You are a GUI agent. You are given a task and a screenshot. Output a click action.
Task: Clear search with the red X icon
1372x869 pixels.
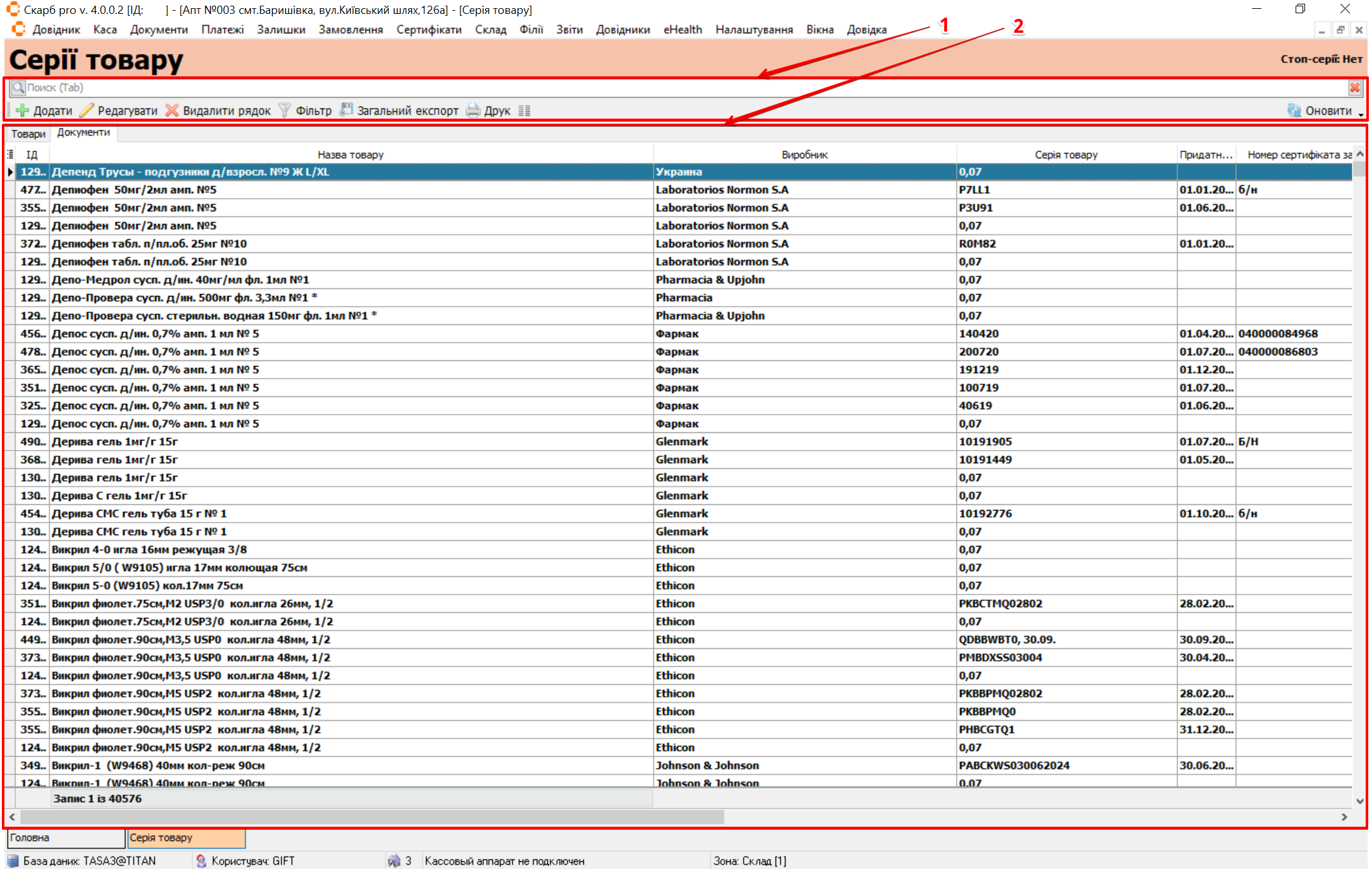1355,88
